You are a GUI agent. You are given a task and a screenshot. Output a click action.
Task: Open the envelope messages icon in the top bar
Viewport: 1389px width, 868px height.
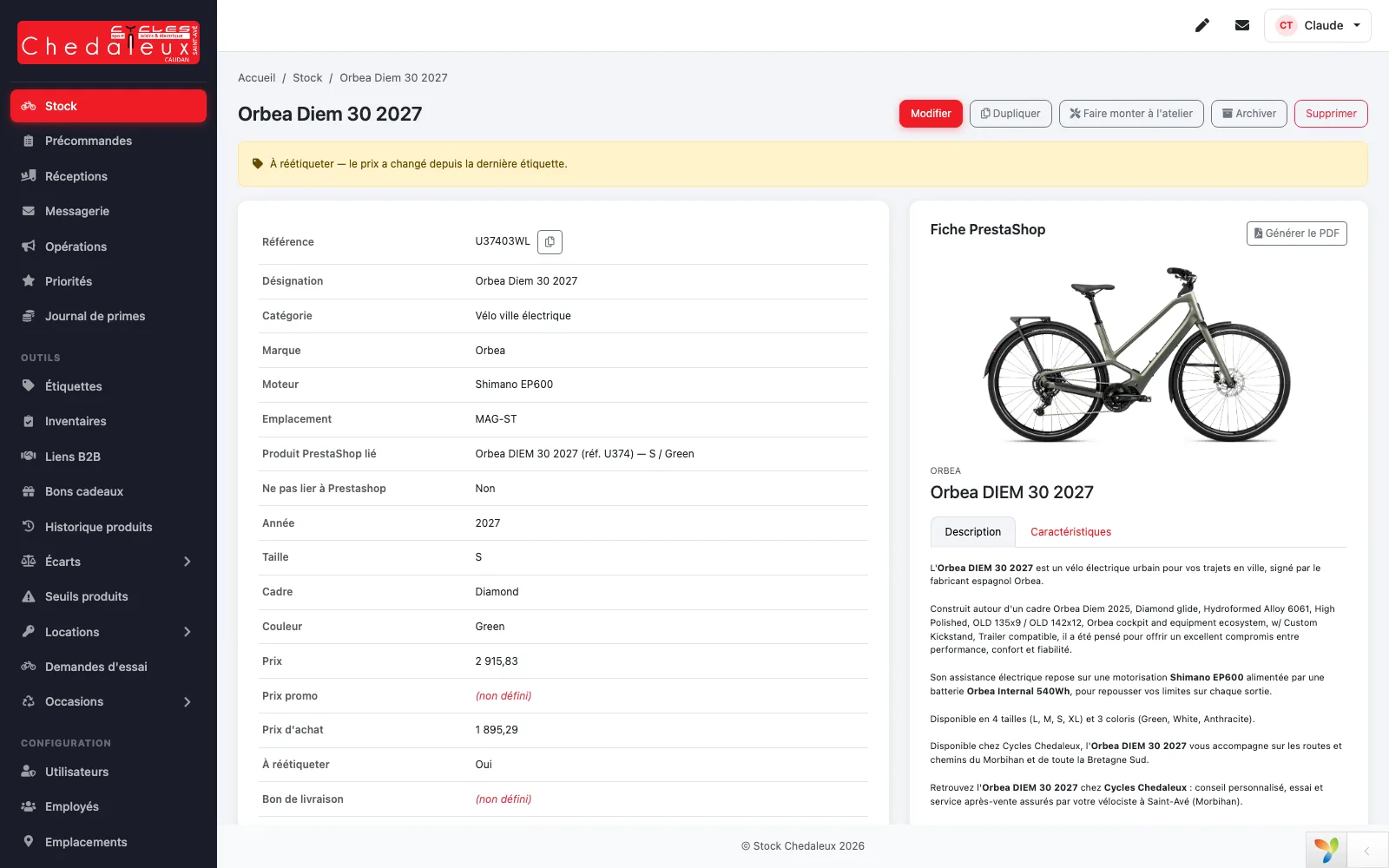coord(1242,25)
